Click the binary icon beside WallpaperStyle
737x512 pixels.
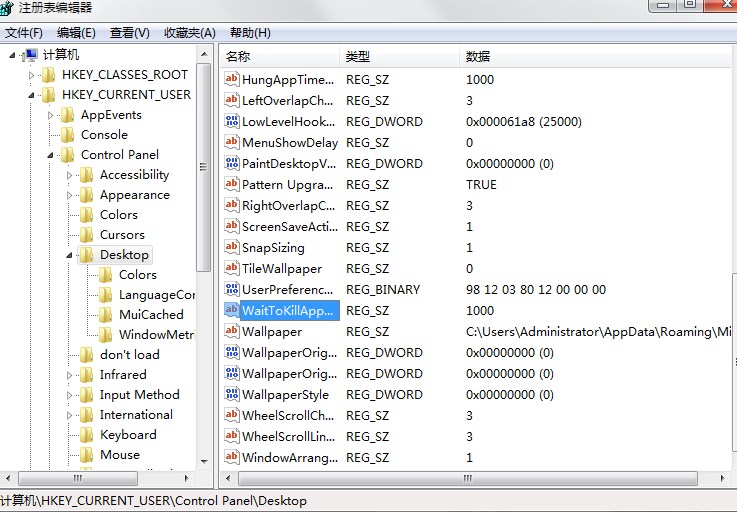tap(232, 394)
